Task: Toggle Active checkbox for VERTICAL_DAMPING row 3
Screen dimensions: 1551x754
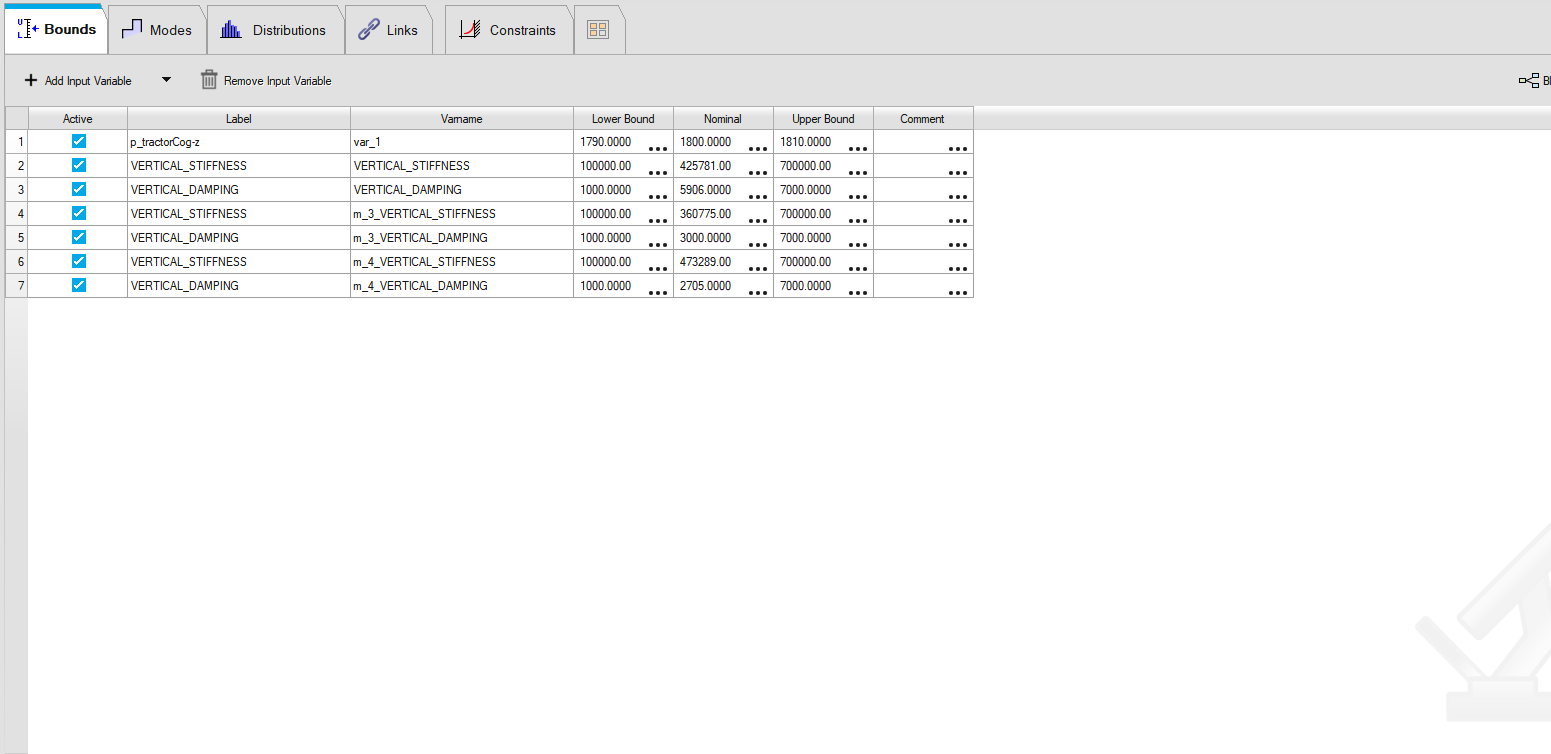Action: click(x=79, y=189)
